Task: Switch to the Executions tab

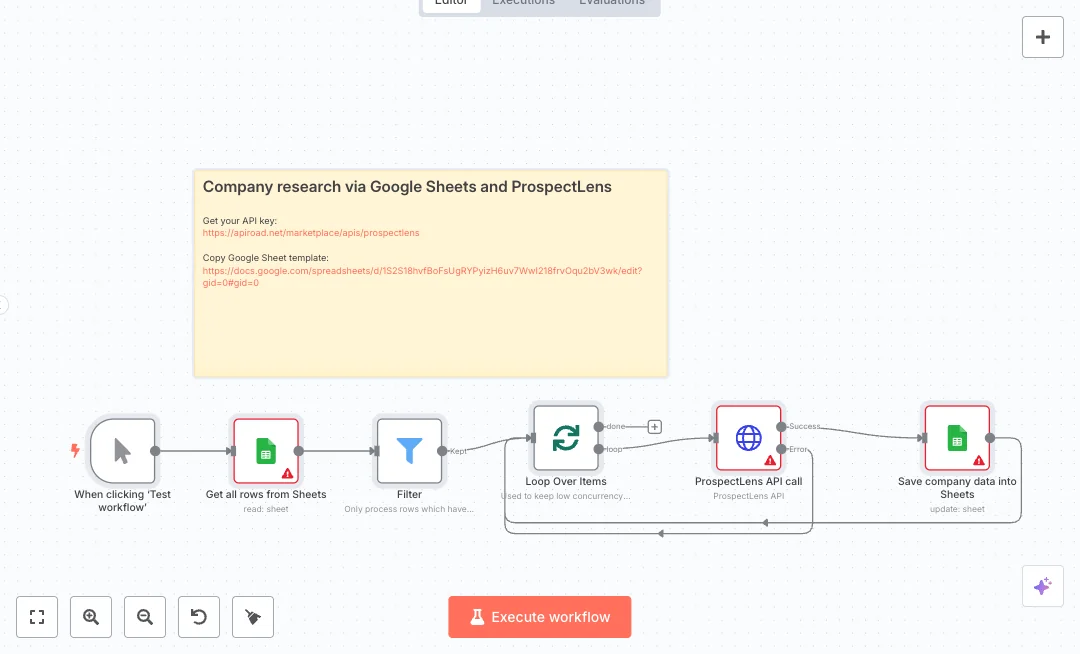Action: (523, 3)
